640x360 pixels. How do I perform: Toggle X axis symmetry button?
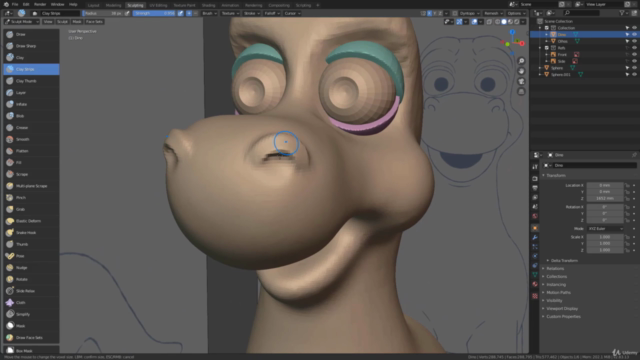(x=429, y=13)
